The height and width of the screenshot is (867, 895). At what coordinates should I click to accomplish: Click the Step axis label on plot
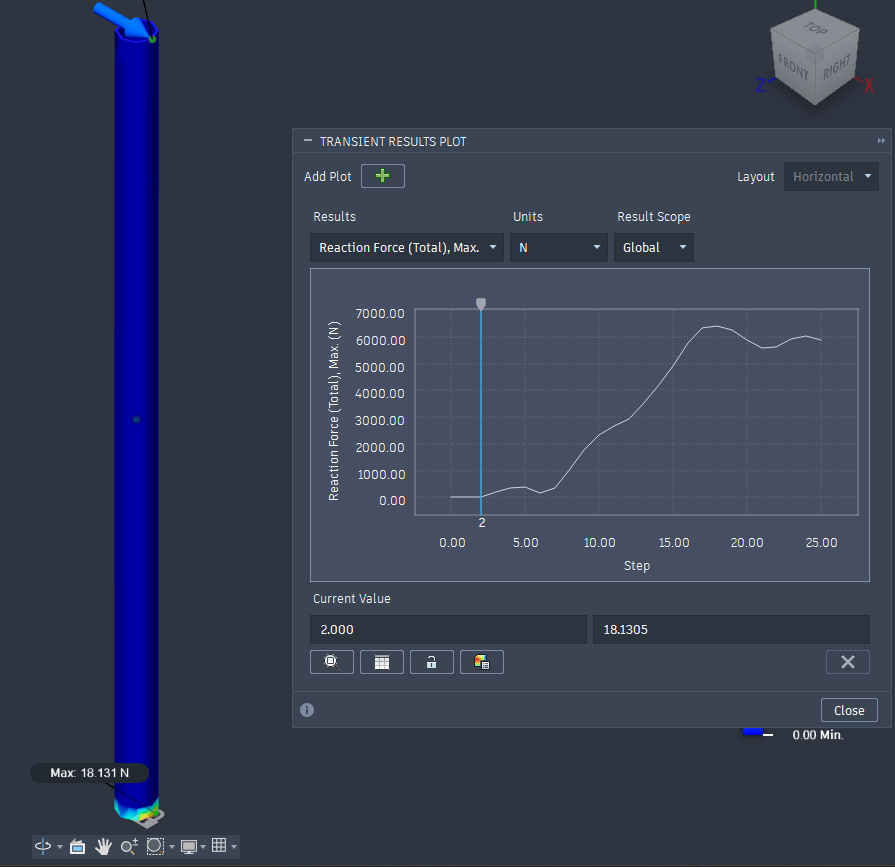(x=636, y=566)
